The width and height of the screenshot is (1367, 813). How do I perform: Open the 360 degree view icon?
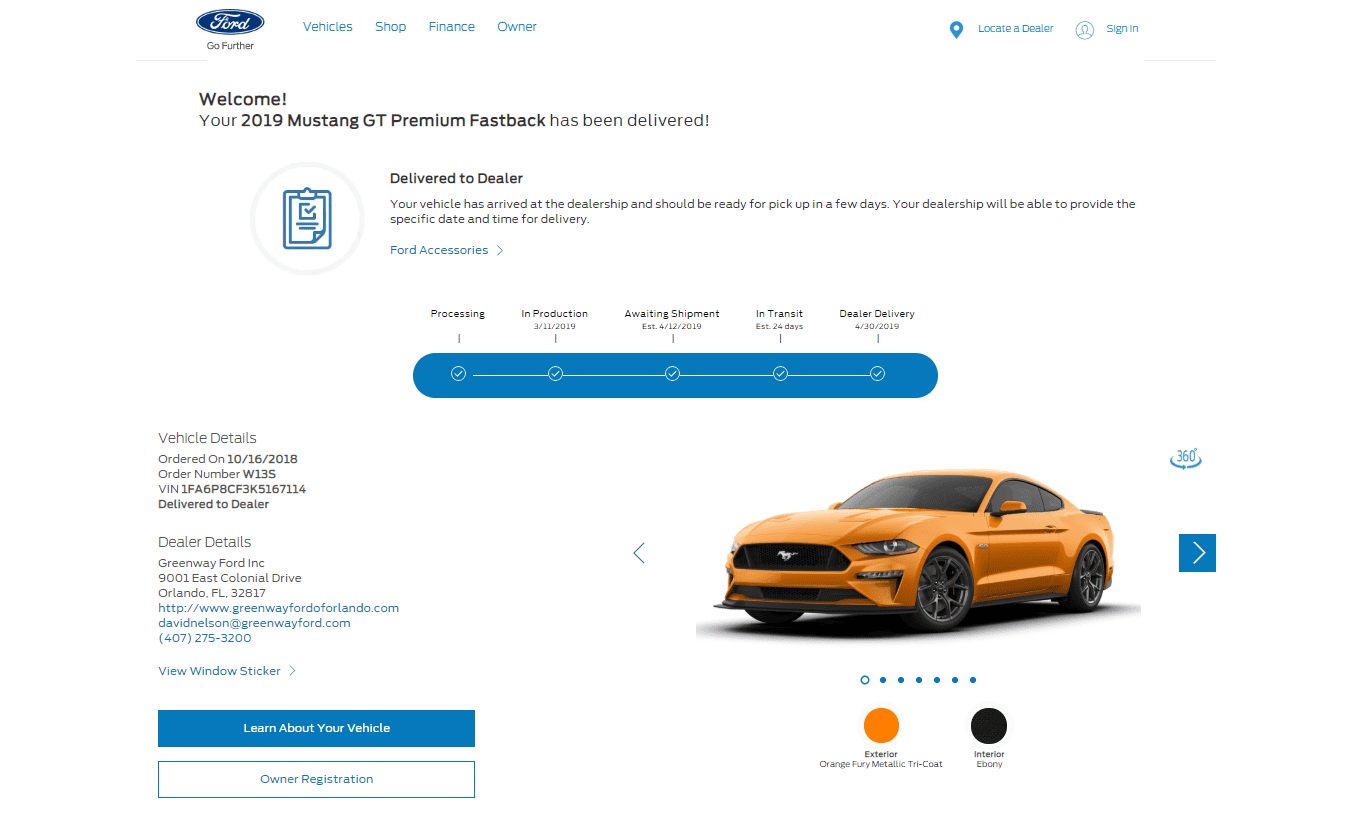pos(1185,458)
